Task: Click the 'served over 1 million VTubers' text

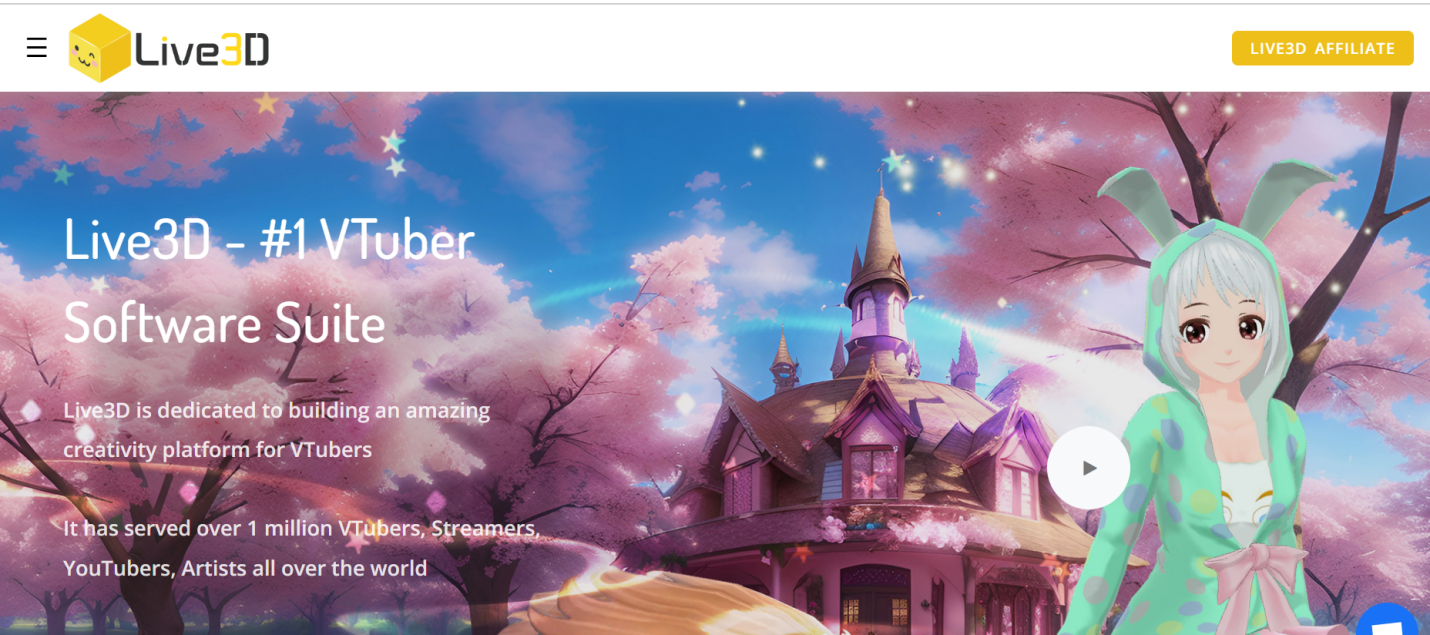Action: (x=301, y=528)
